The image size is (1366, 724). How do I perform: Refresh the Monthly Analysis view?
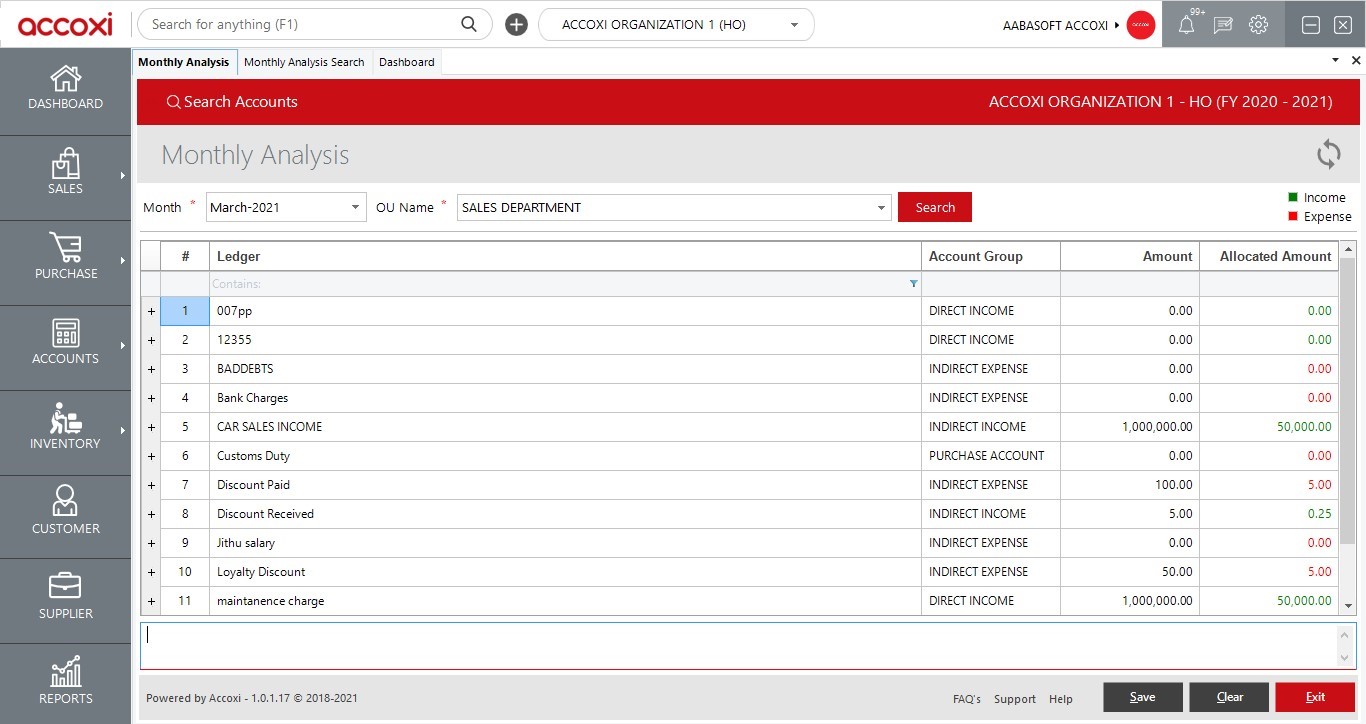tap(1328, 154)
